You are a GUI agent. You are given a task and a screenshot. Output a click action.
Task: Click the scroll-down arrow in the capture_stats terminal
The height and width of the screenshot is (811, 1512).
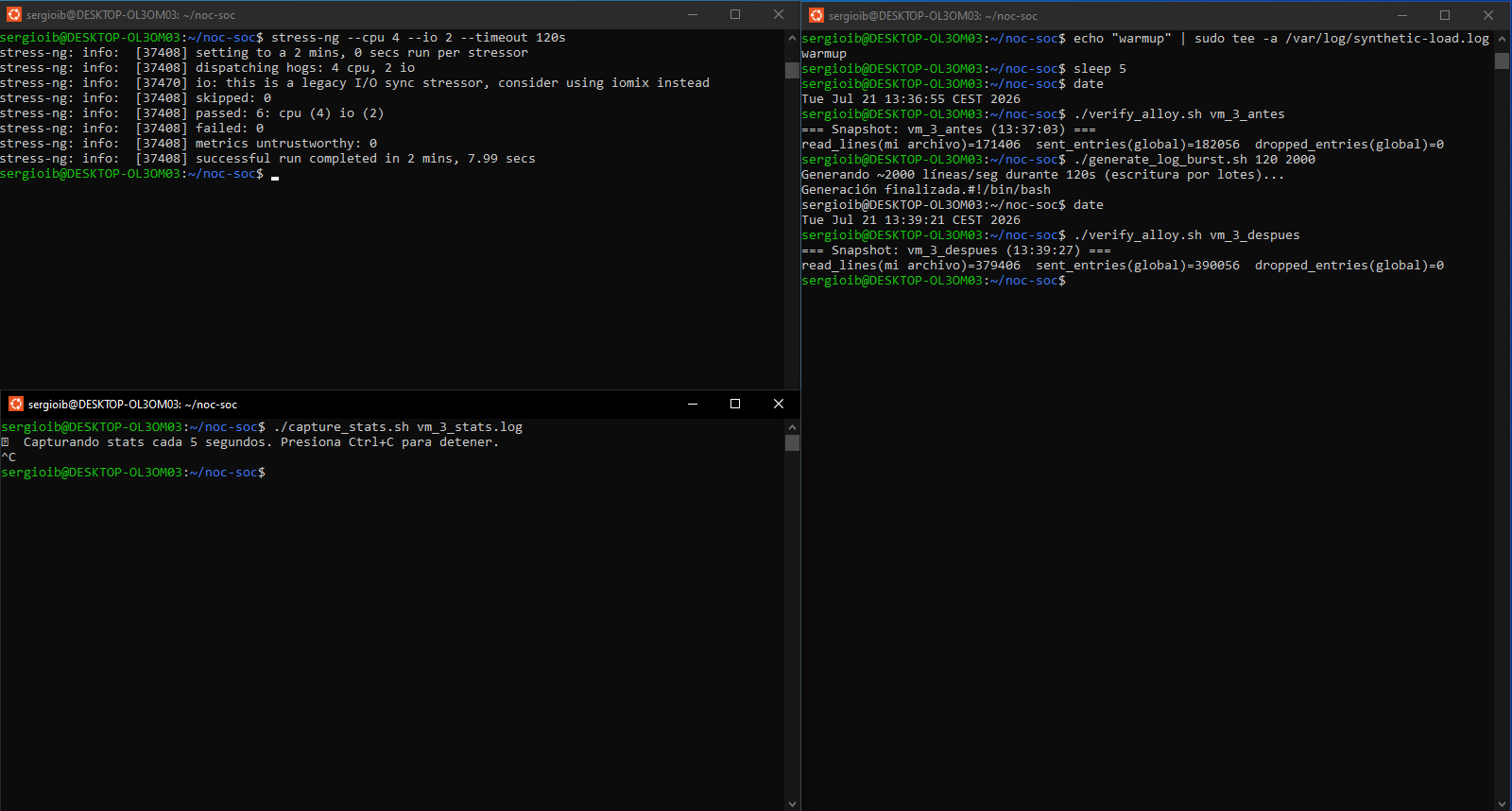tap(792, 803)
